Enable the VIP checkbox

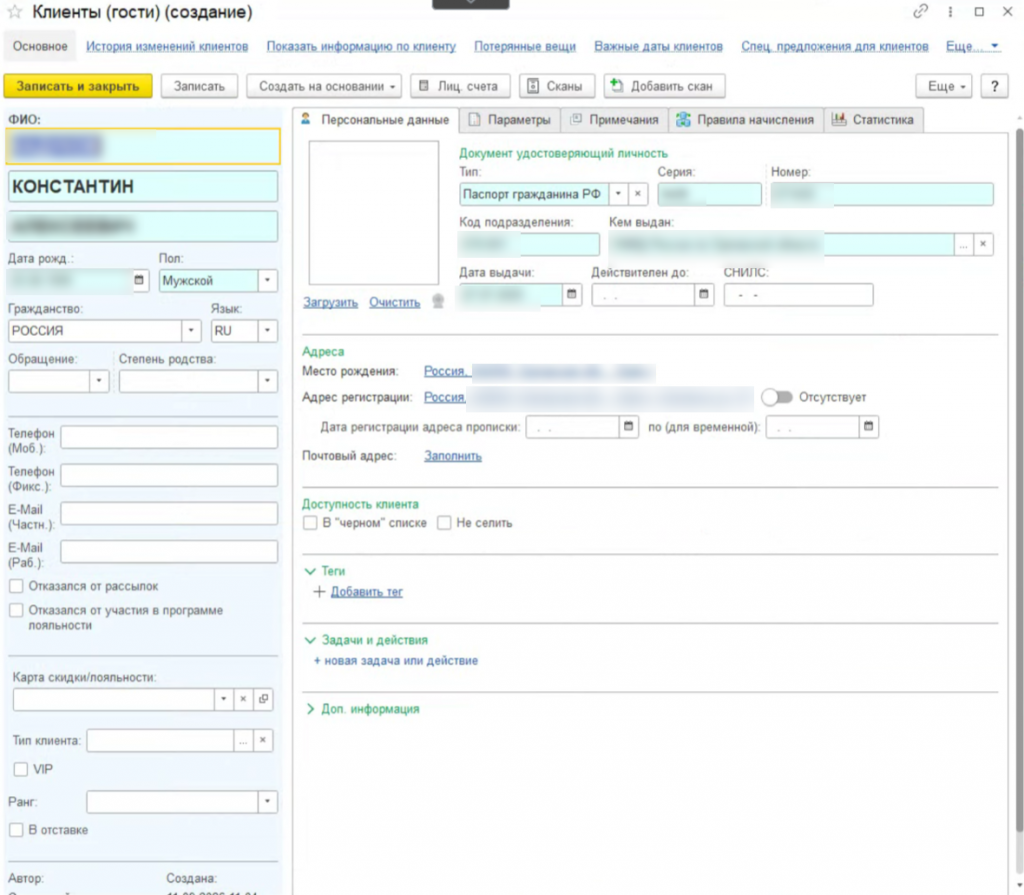click(x=21, y=769)
